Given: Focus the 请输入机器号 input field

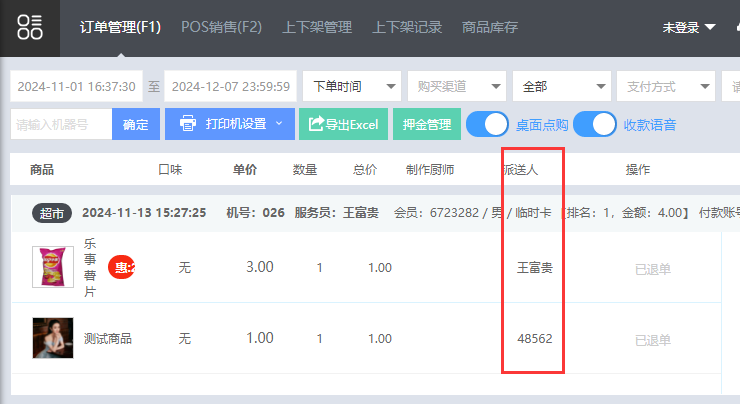Looking at the screenshot, I should (61, 124).
